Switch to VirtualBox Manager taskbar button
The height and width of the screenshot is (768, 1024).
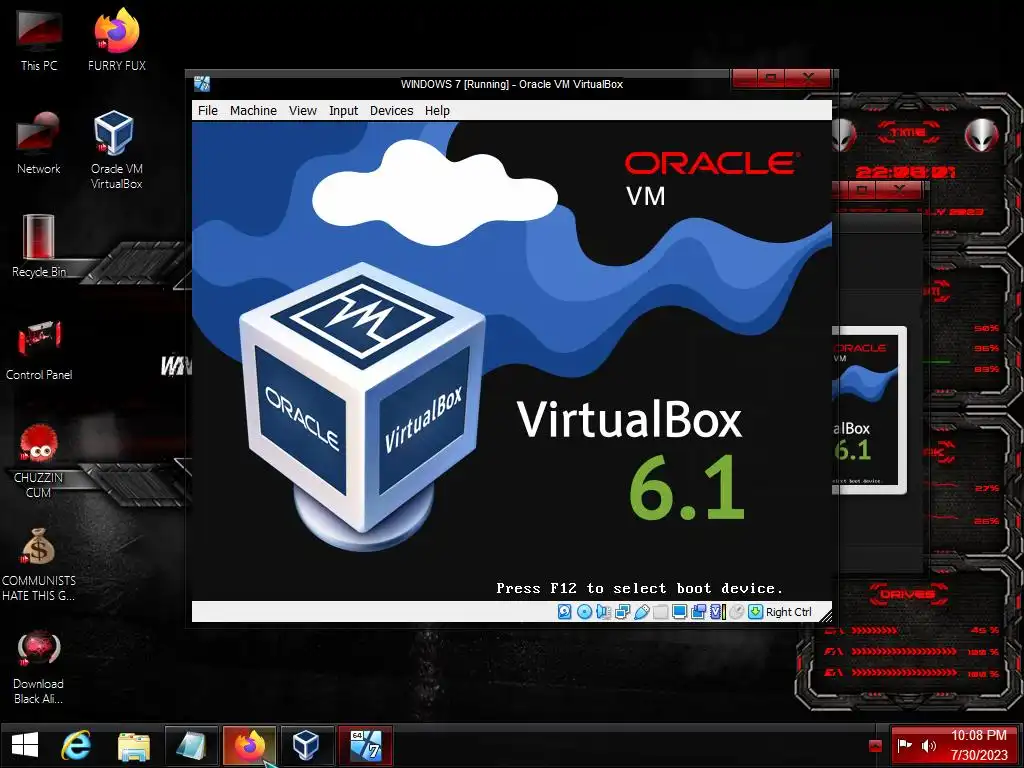pyautogui.click(x=306, y=745)
